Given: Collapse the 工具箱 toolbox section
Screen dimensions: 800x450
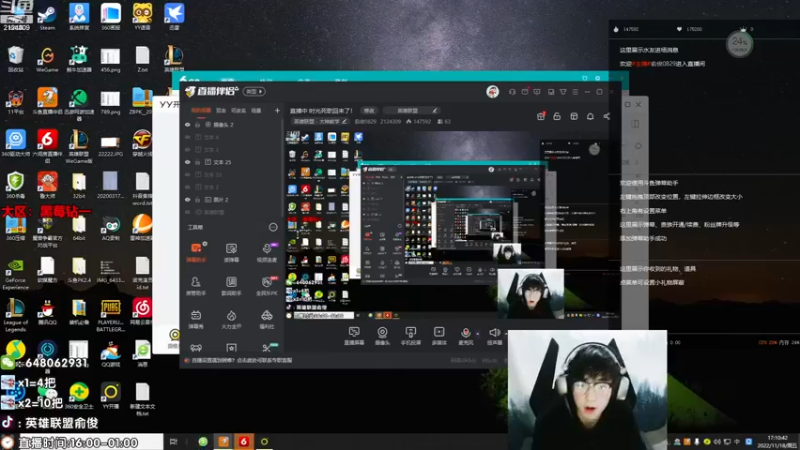Looking at the screenshot, I should point(273,227).
